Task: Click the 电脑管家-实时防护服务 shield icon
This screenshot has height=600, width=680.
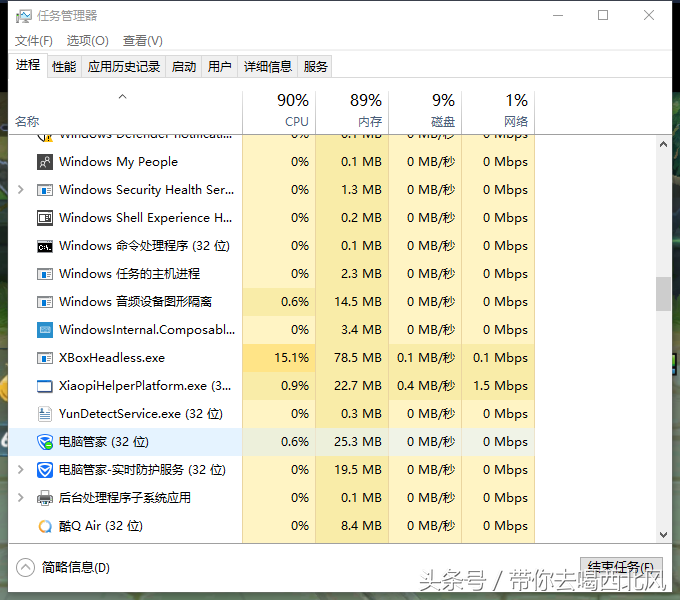Action: [x=45, y=470]
